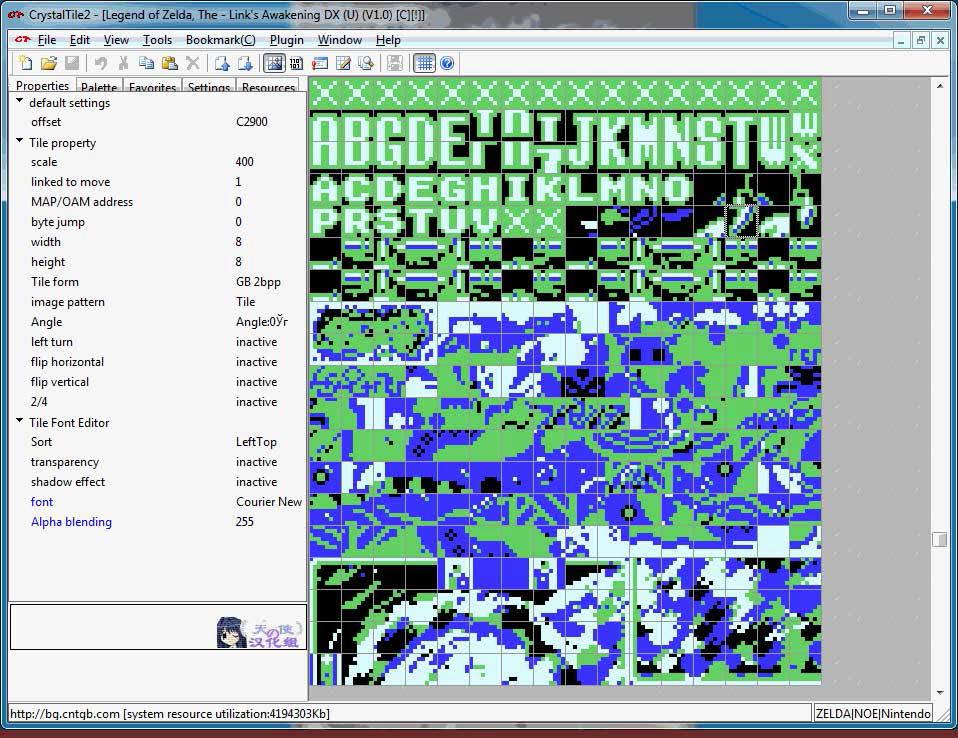Open the image pattern Tile dropdown
The height and width of the screenshot is (738, 958).
(246, 302)
